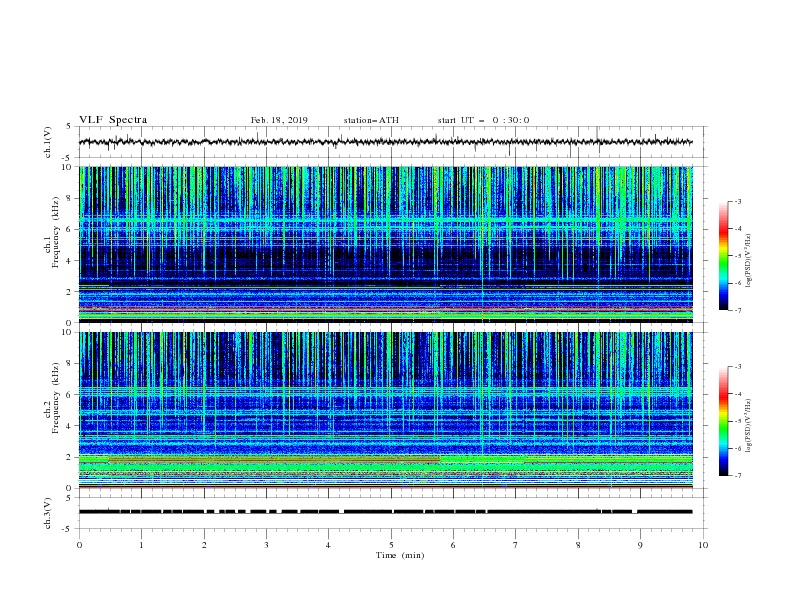
Task: Select the ch.2 color bar log(PSD) label
Action: click(748, 426)
